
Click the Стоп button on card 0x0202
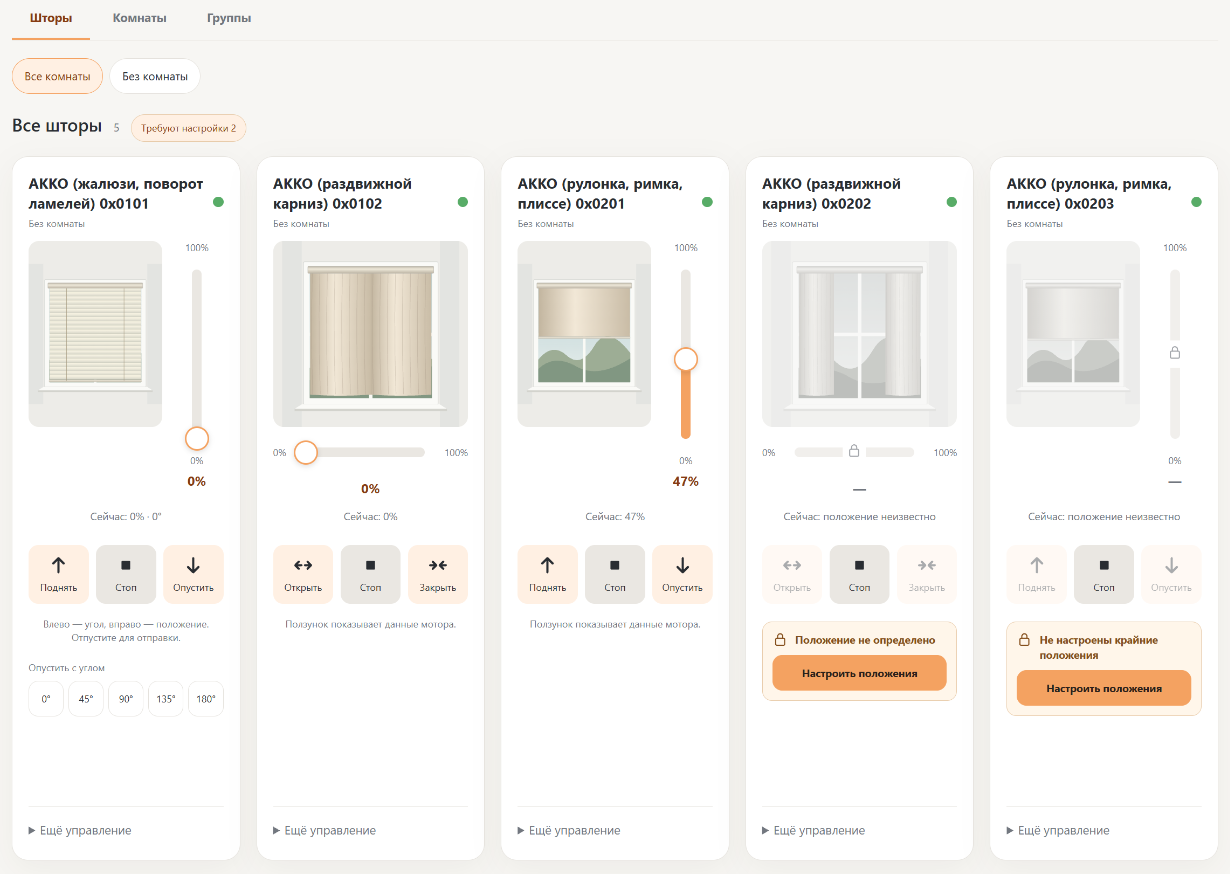tap(860, 574)
